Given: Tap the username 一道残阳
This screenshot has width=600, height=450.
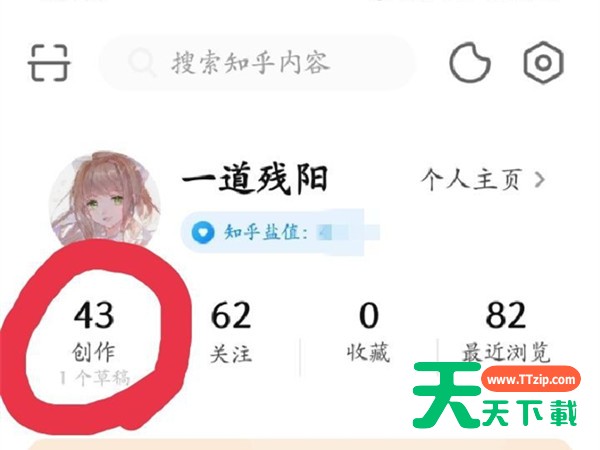Looking at the screenshot, I should [x=255, y=179].
